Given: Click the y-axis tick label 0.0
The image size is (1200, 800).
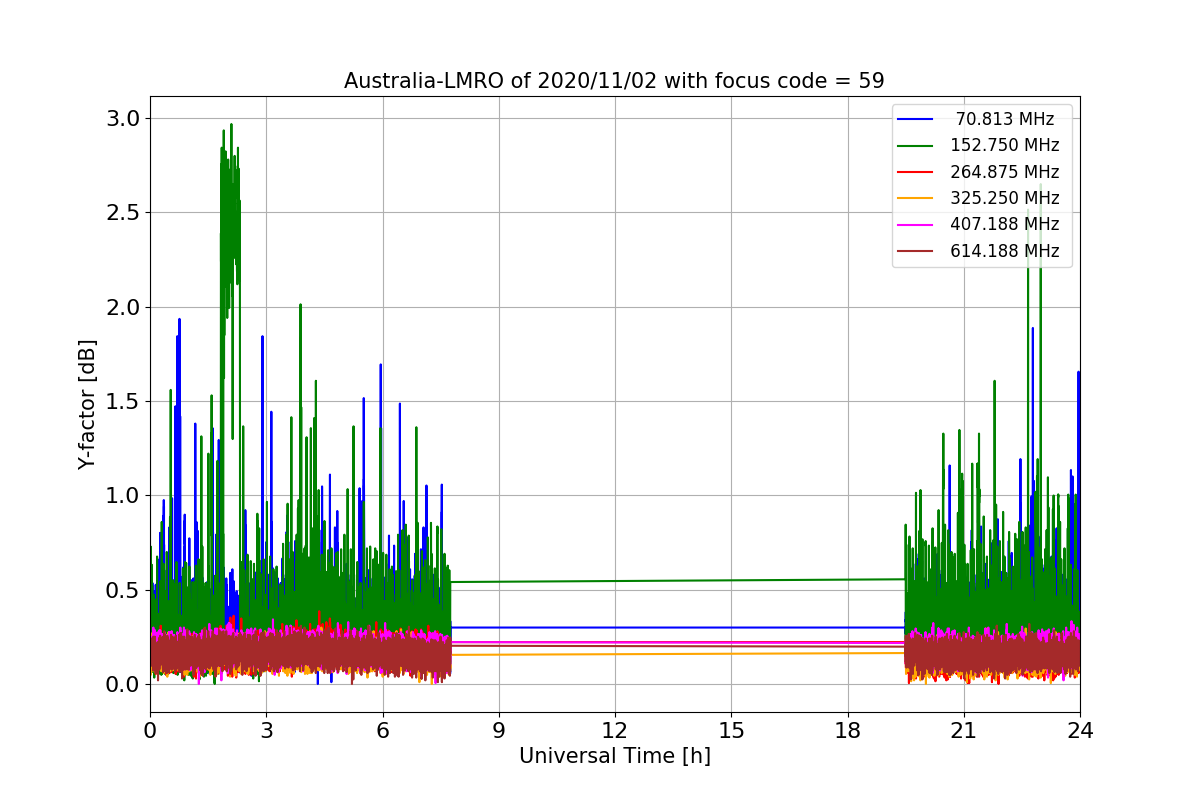Looking at the screenshot, I should (124, 685).
